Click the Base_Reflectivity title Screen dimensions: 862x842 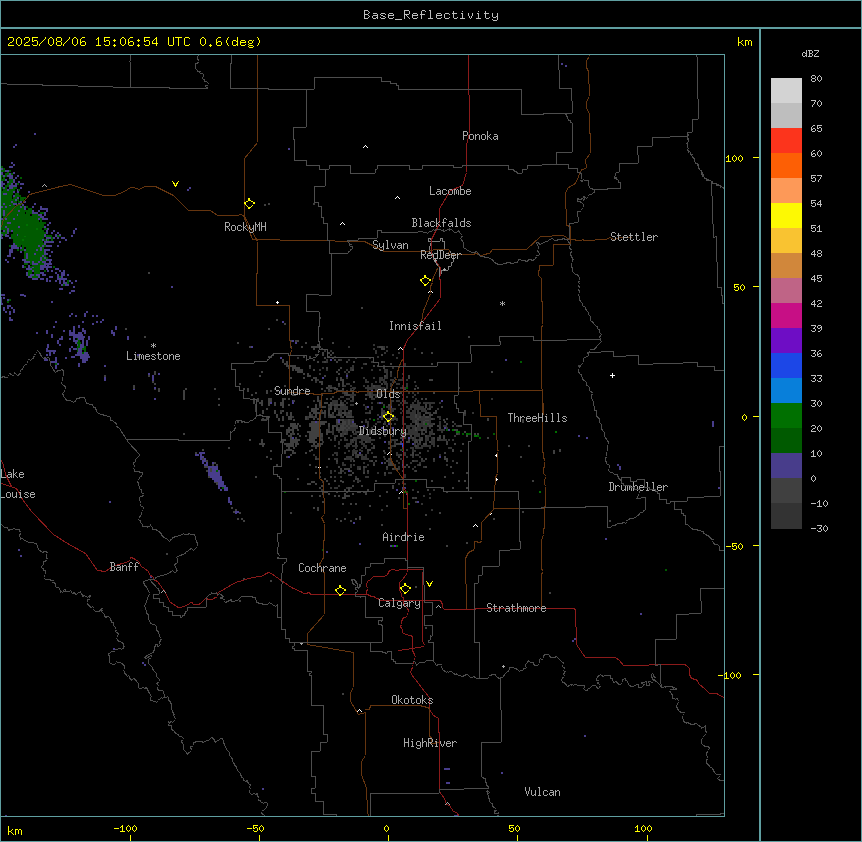[x=431, y=15]
